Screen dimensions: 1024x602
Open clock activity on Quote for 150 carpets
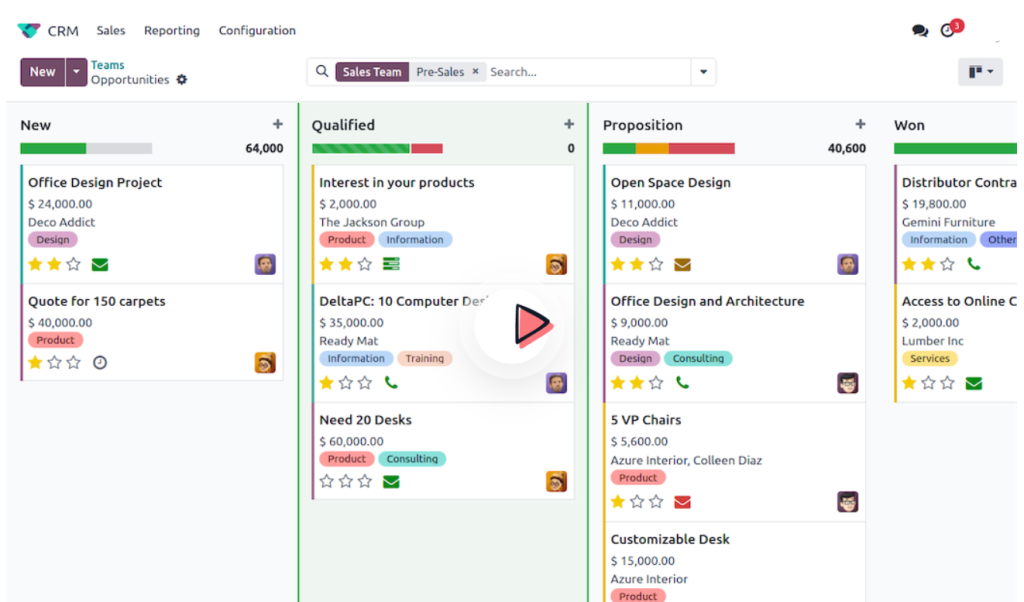pos(100,362)
